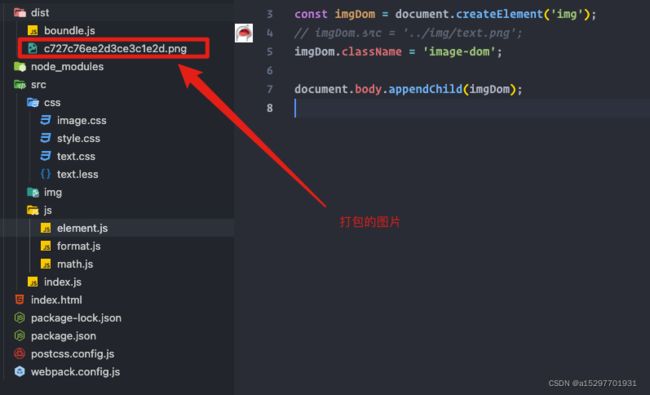The image size is (650, 395).
Task: Click the commented imgDom.src line
Action: pyautogui.click(x=408, y=33)
